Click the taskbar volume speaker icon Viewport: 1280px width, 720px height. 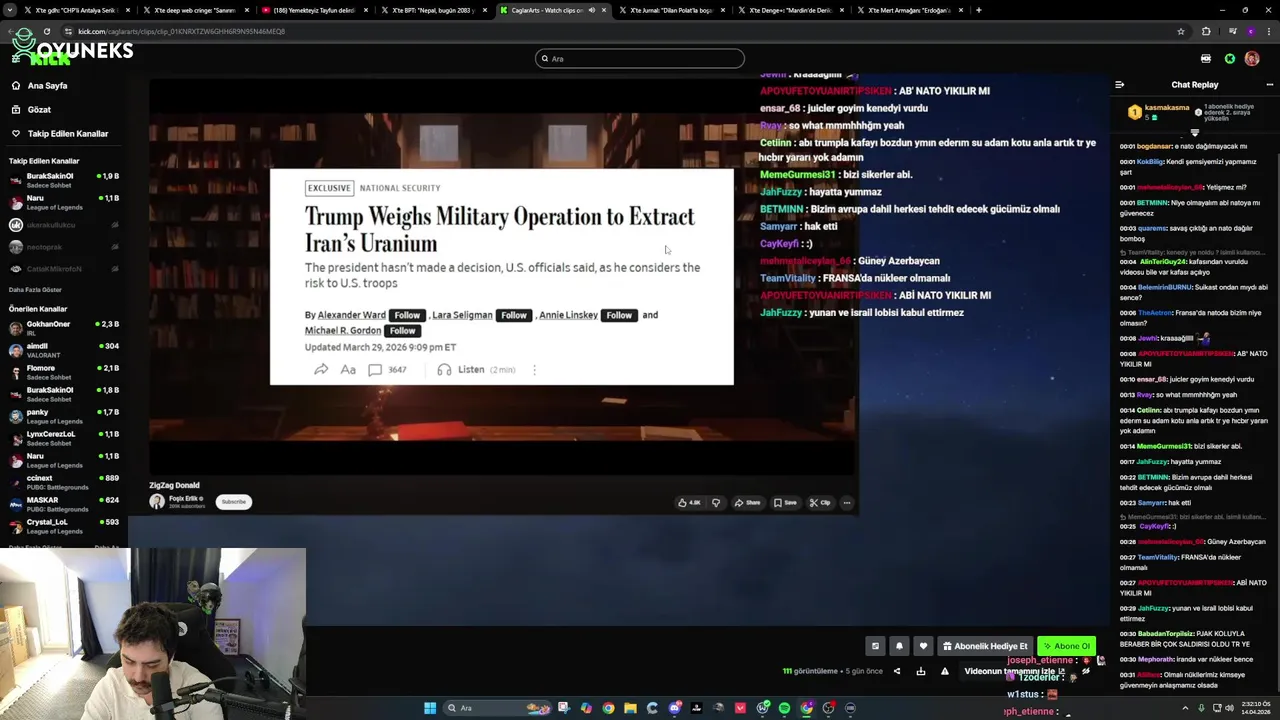point(1230,708)
